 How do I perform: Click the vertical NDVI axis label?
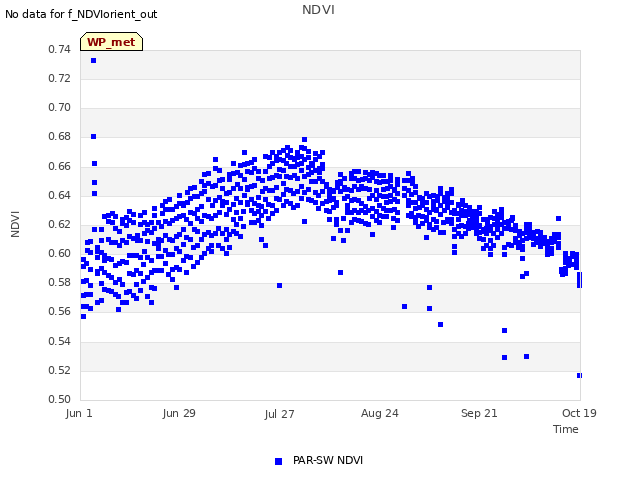click(x=15, y=224)
